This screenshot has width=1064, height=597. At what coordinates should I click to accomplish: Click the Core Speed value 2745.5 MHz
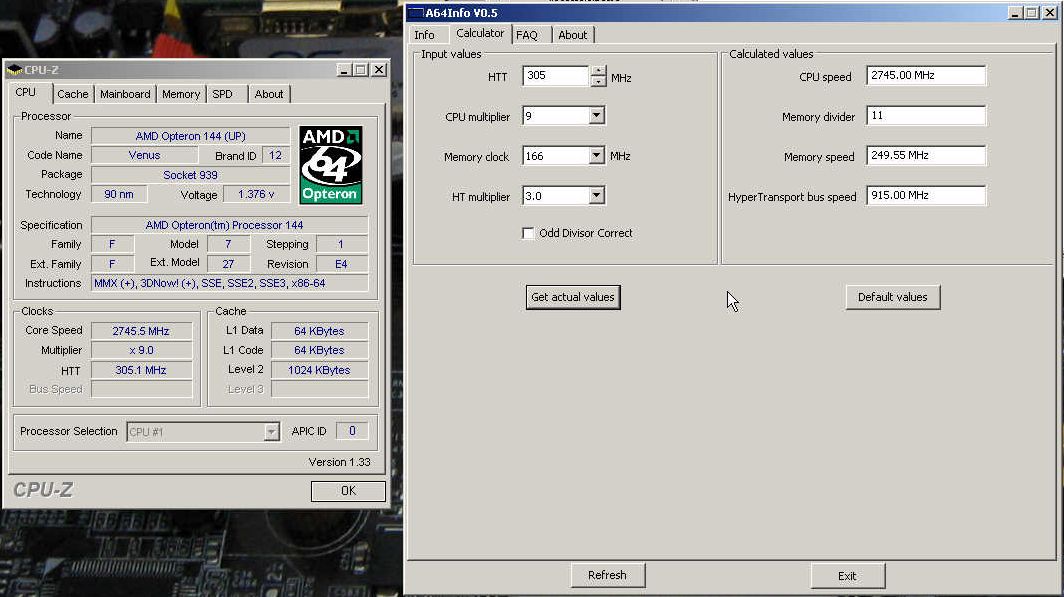coord(141,331)
